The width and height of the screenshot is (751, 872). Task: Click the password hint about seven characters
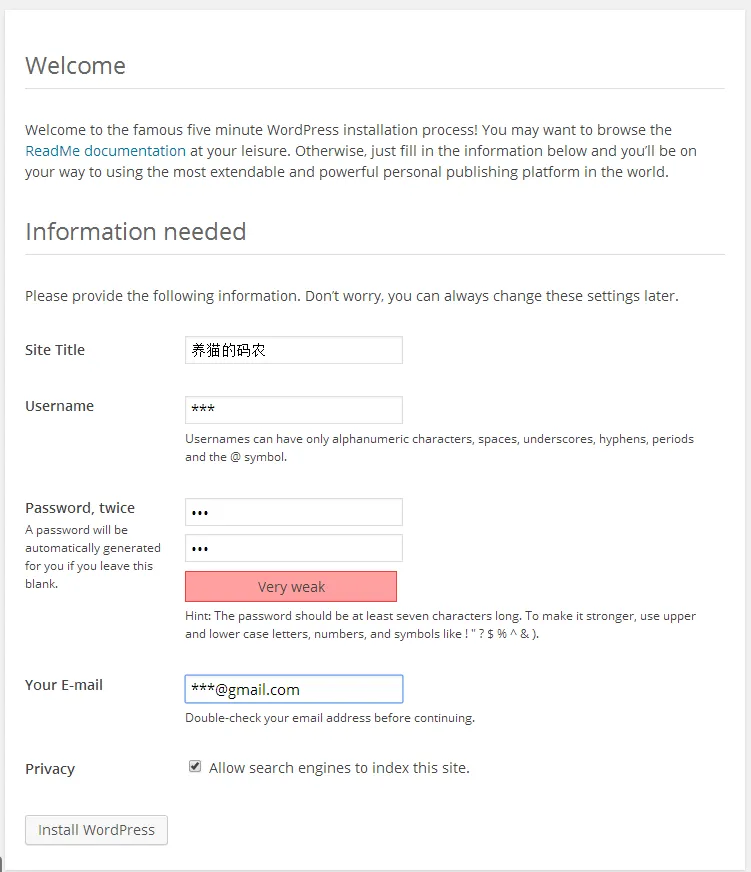(441, 625)
